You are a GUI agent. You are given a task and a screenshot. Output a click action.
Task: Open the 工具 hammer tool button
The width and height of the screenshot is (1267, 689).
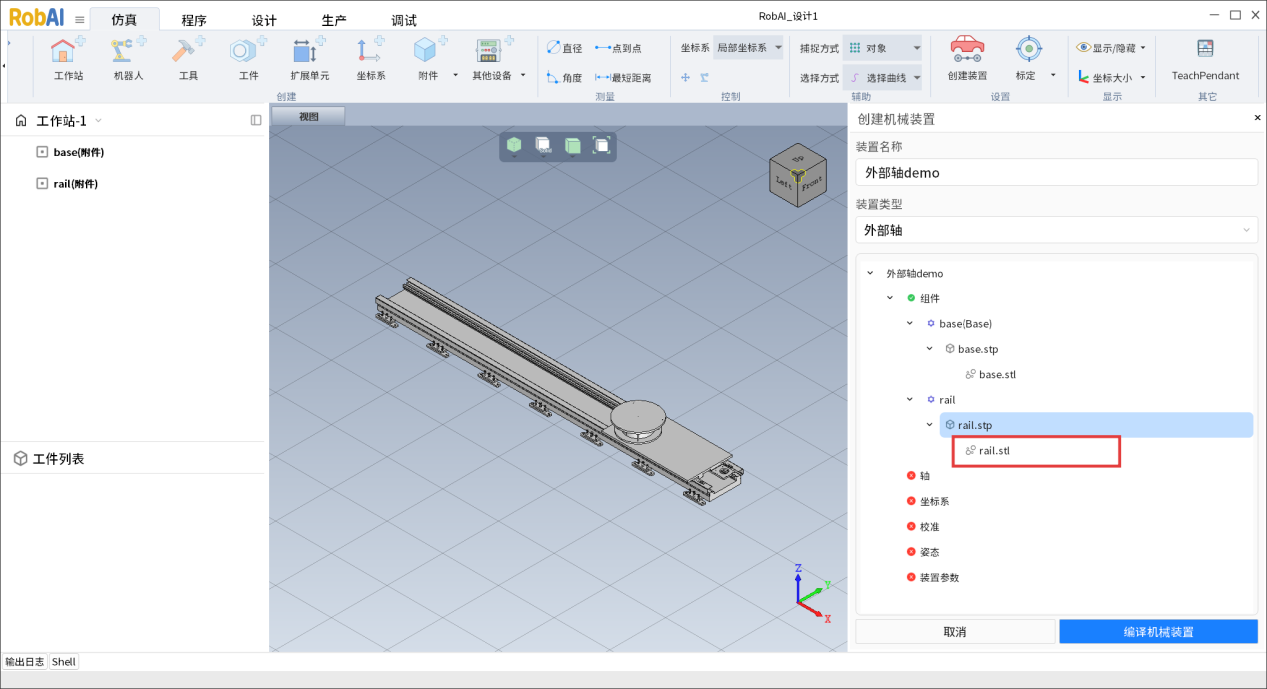[x=188, y=57]
